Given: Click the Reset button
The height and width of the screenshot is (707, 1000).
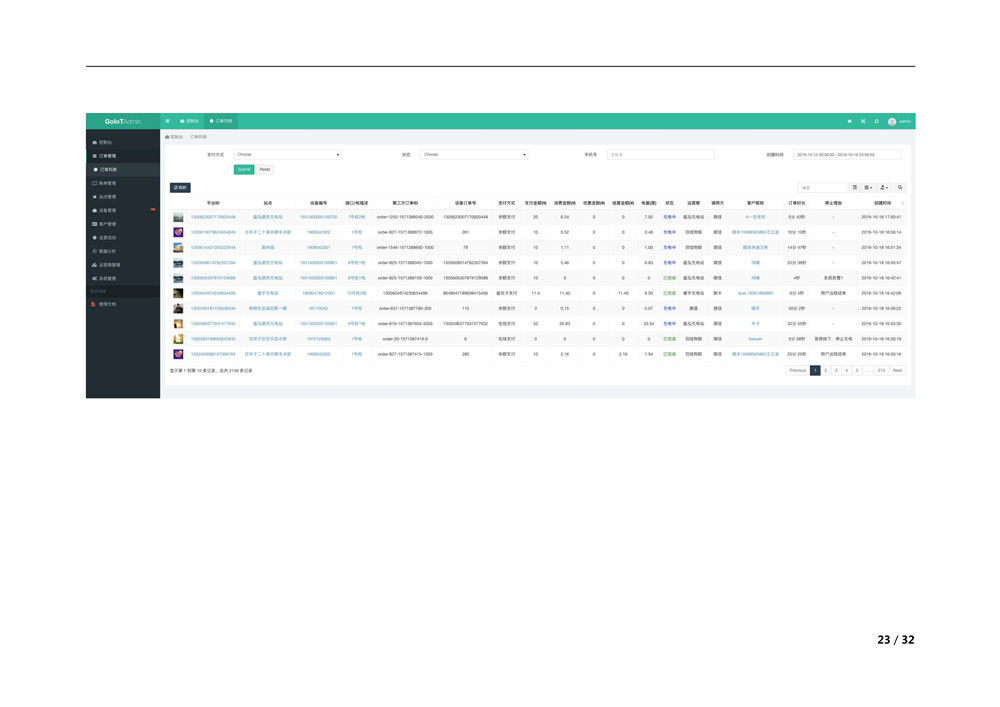Looking at the screenshot, I should pos(265,169).
